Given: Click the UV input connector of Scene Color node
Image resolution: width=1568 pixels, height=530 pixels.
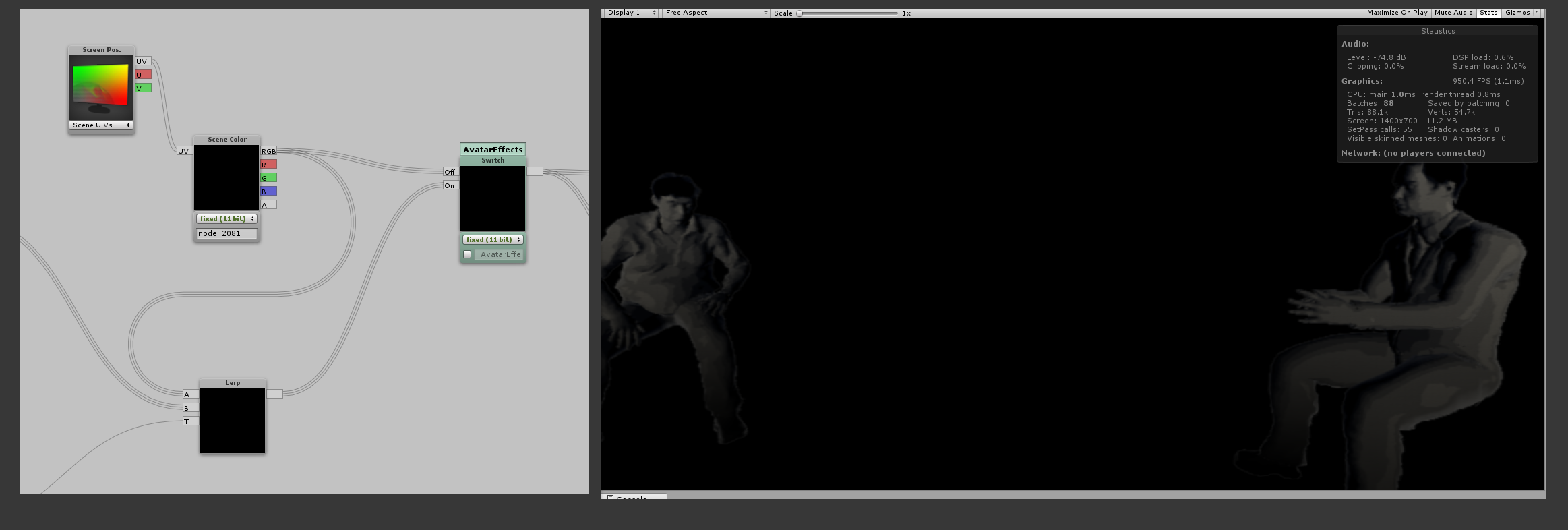Looking at the screenshot, I should 184,151.
